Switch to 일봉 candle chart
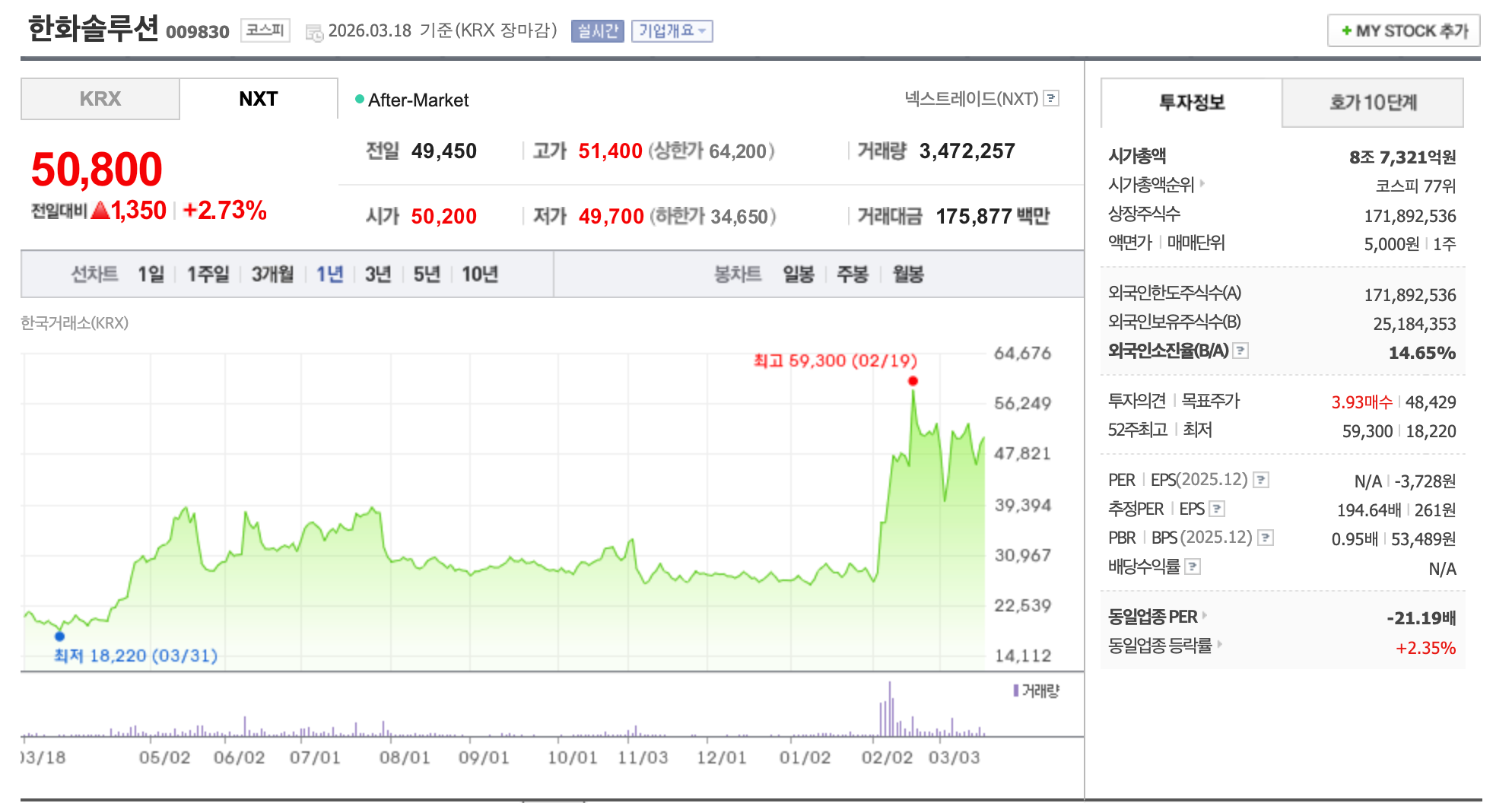Screen dimensions: 1512x803 point(799,274)
